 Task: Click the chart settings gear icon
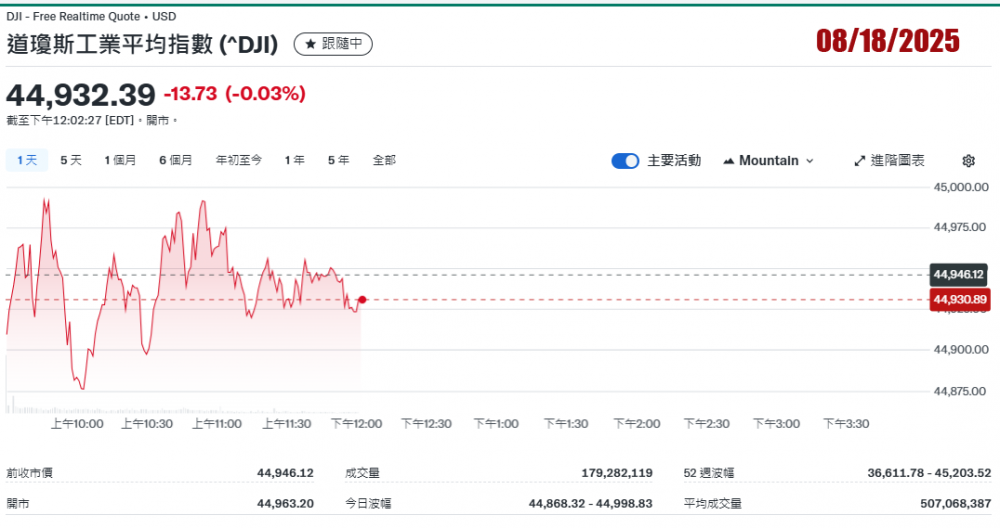pyautogui.click(x=968, y=161)
